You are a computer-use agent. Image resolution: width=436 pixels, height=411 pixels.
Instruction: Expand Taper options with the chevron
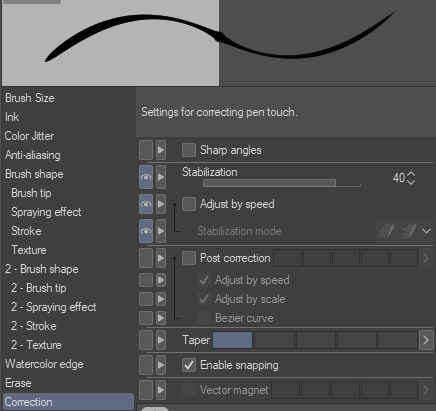coord(426,340)
